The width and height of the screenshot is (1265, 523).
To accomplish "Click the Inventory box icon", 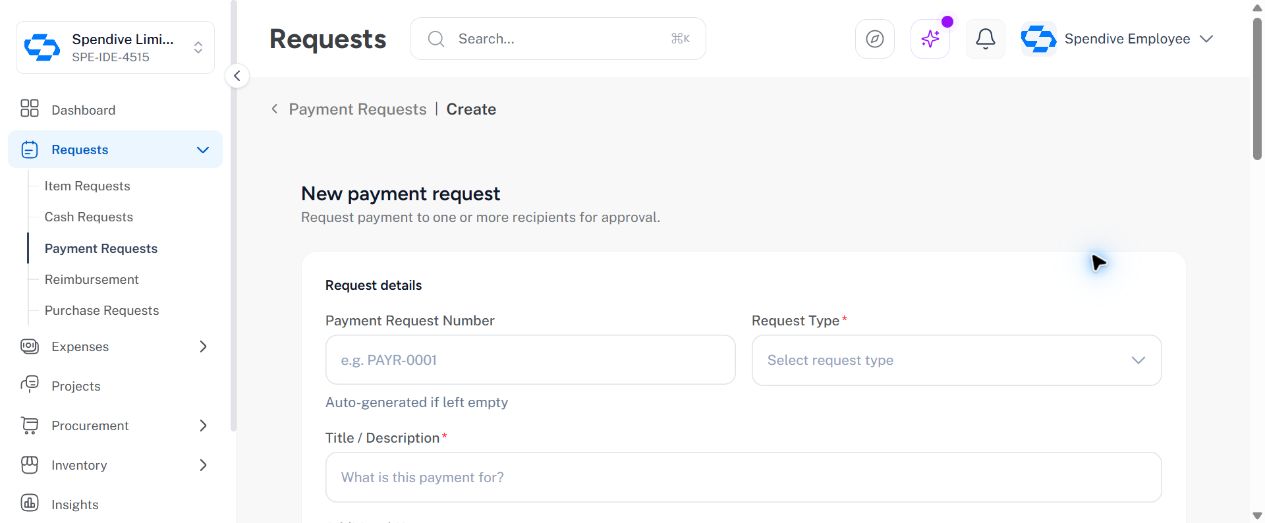I will pyautogui.click(x=30, y=465).
